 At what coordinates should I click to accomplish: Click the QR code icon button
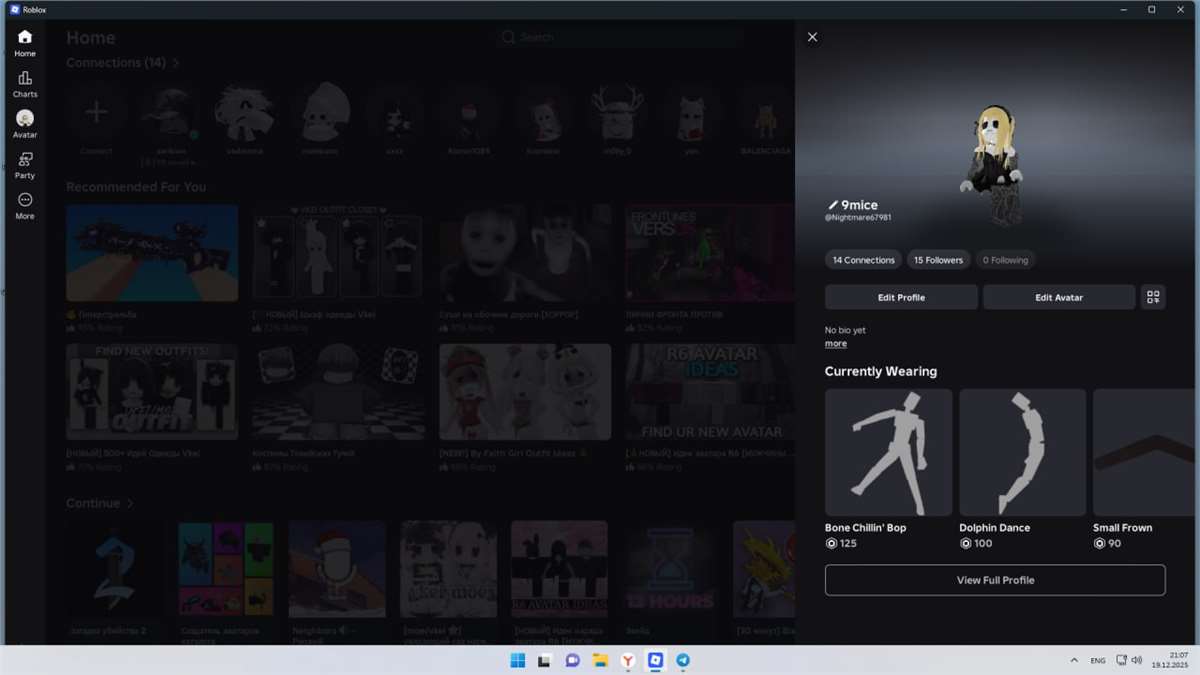click(1153, 297)
